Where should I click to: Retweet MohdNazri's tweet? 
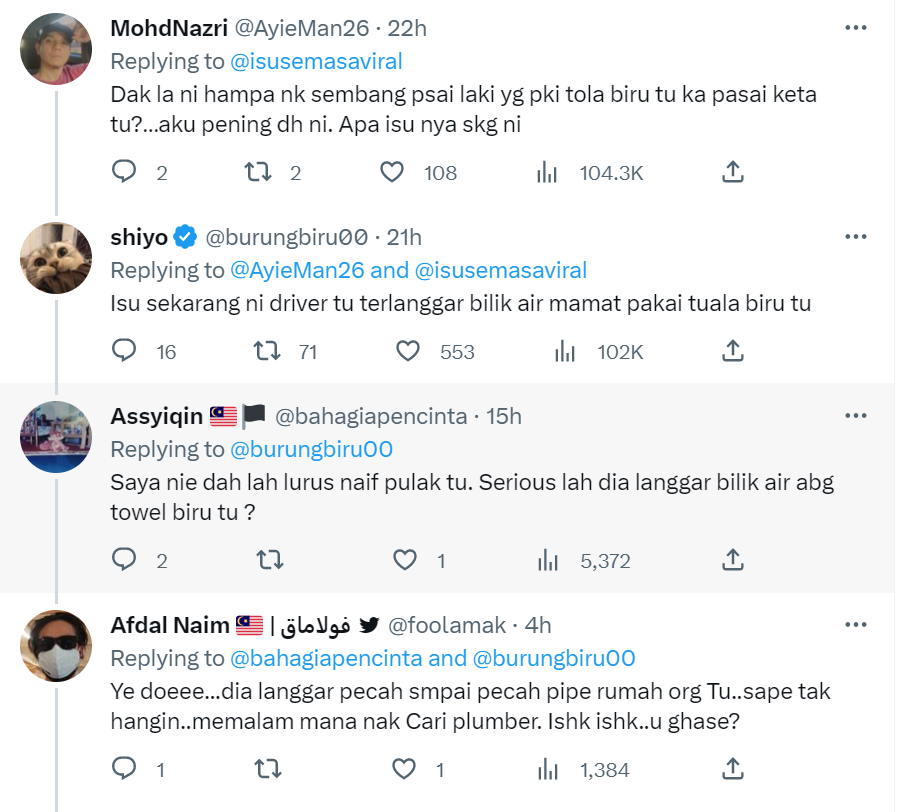(x=258, y=172)
